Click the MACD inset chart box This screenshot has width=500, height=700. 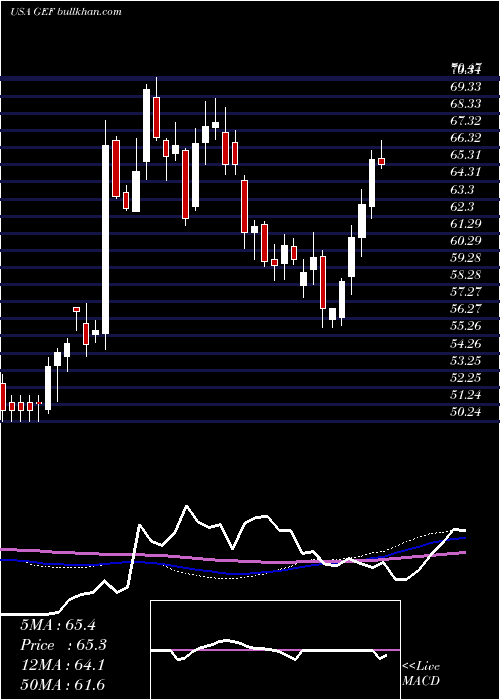click(275, 650)
